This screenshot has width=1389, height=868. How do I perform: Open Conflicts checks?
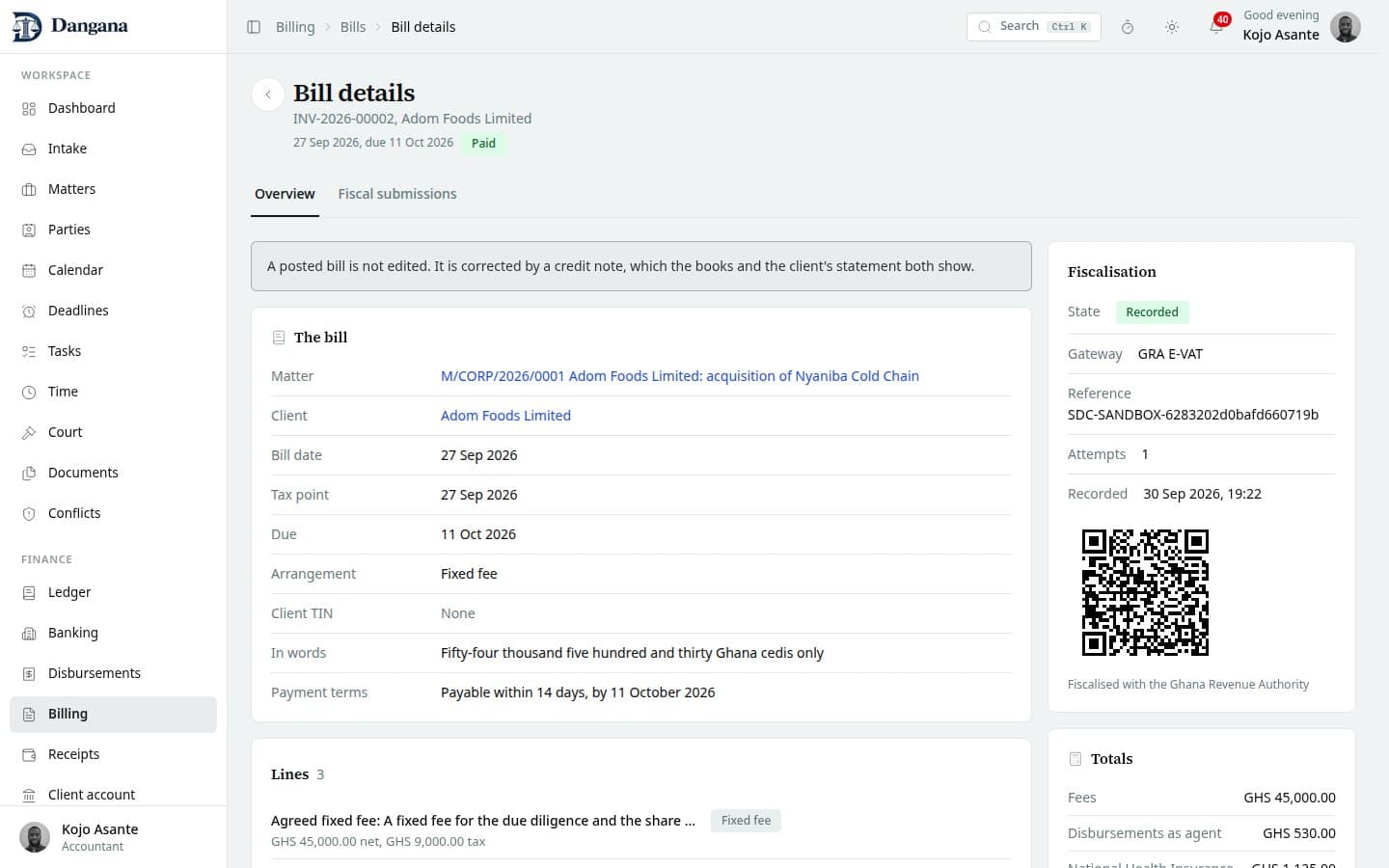pos(114,513)
